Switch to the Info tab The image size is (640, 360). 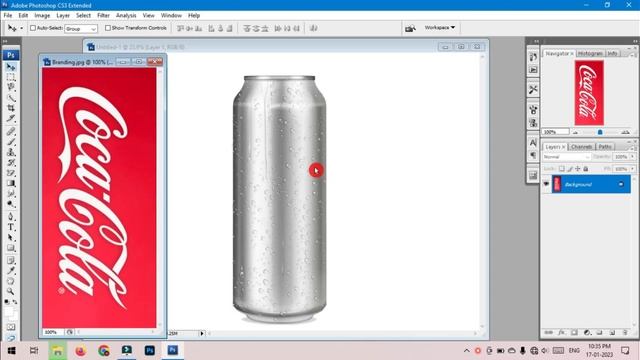tap(612, 53)
